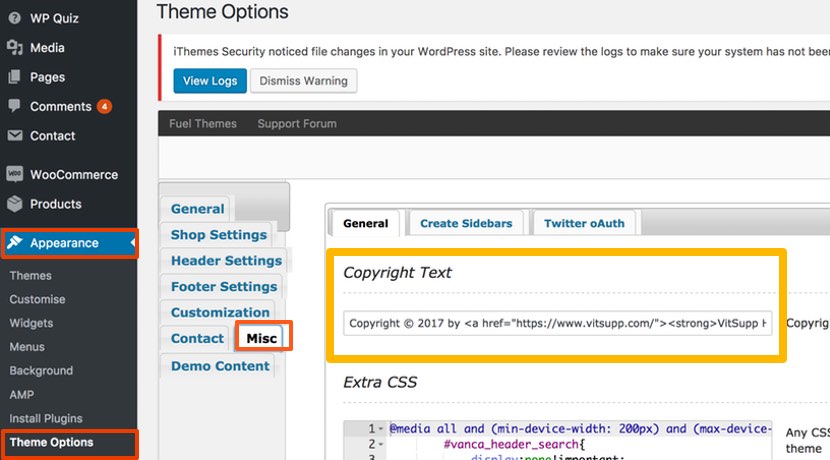Click the Media camera-music icon
Image resolution: width=830 pixels, height=460 pixels.
tap(15, 48)
